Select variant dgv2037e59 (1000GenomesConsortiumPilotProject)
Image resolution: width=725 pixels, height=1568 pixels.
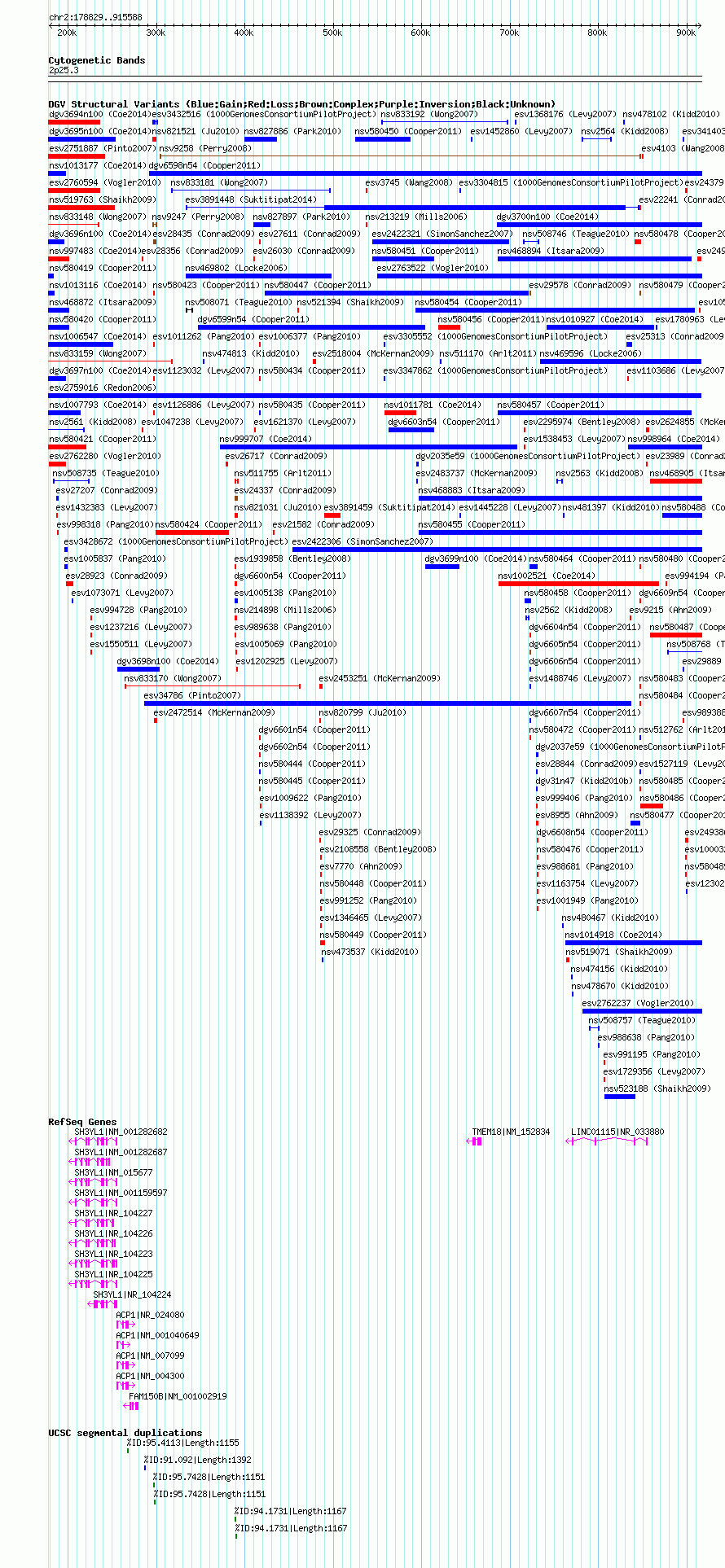(630, 747)
